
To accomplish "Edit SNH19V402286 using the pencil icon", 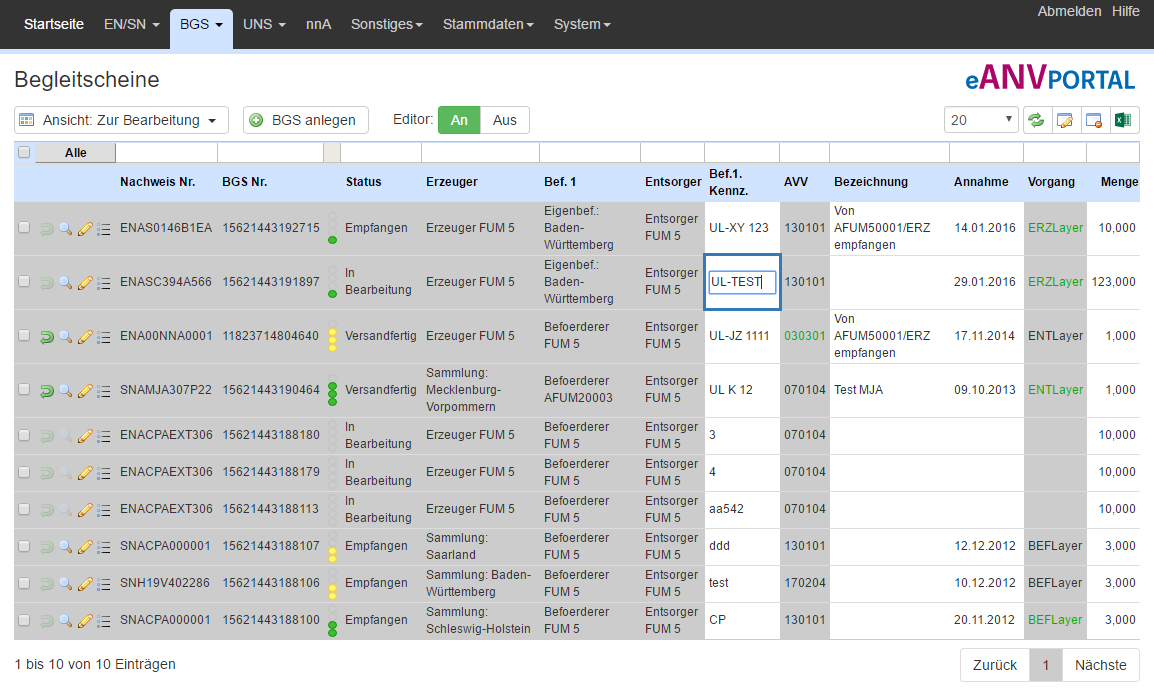I will 85,584.
